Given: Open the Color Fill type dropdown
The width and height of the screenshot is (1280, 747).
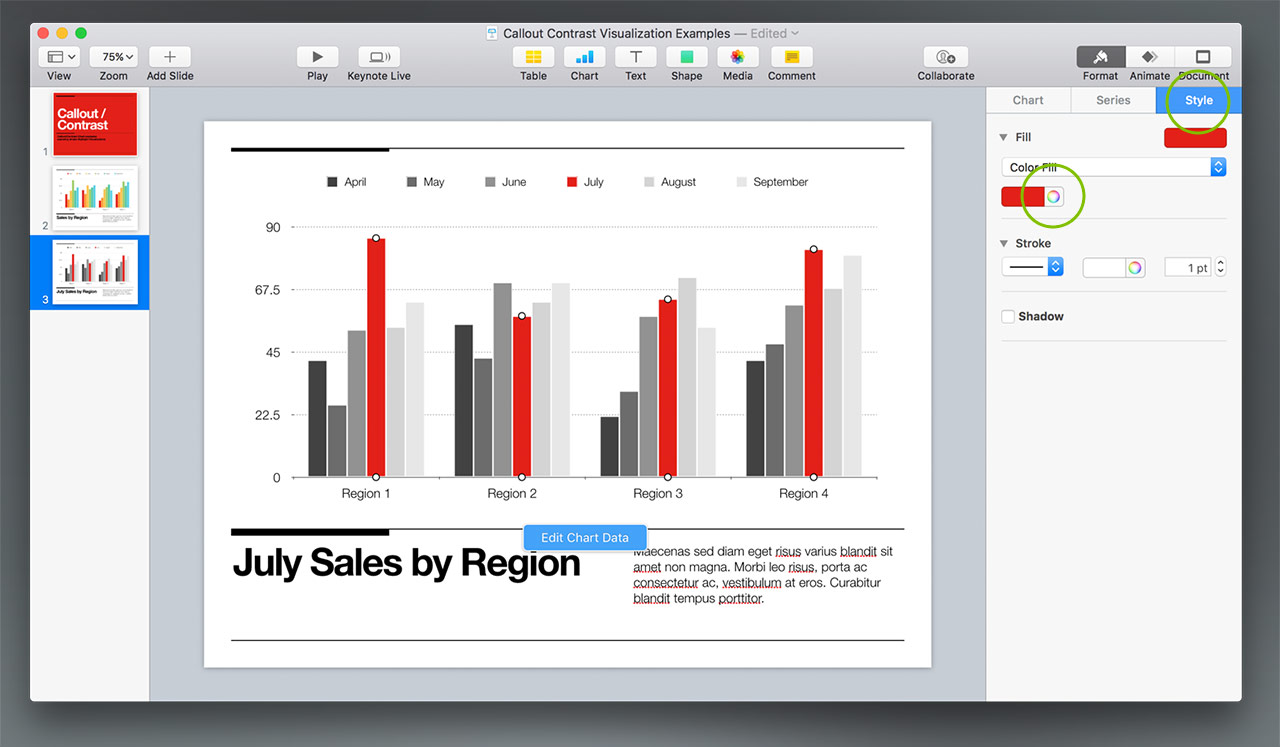Looking at the screenshot, I should [1113, 168].
